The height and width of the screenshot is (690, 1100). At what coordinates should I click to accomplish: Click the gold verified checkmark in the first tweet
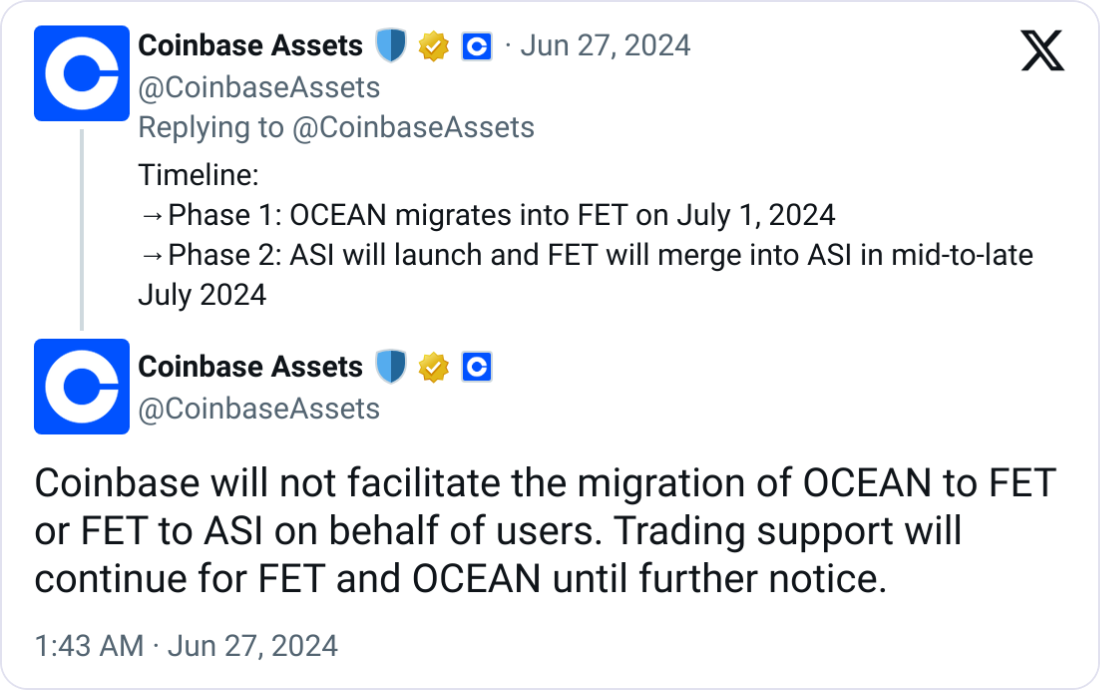coord(433,46)
